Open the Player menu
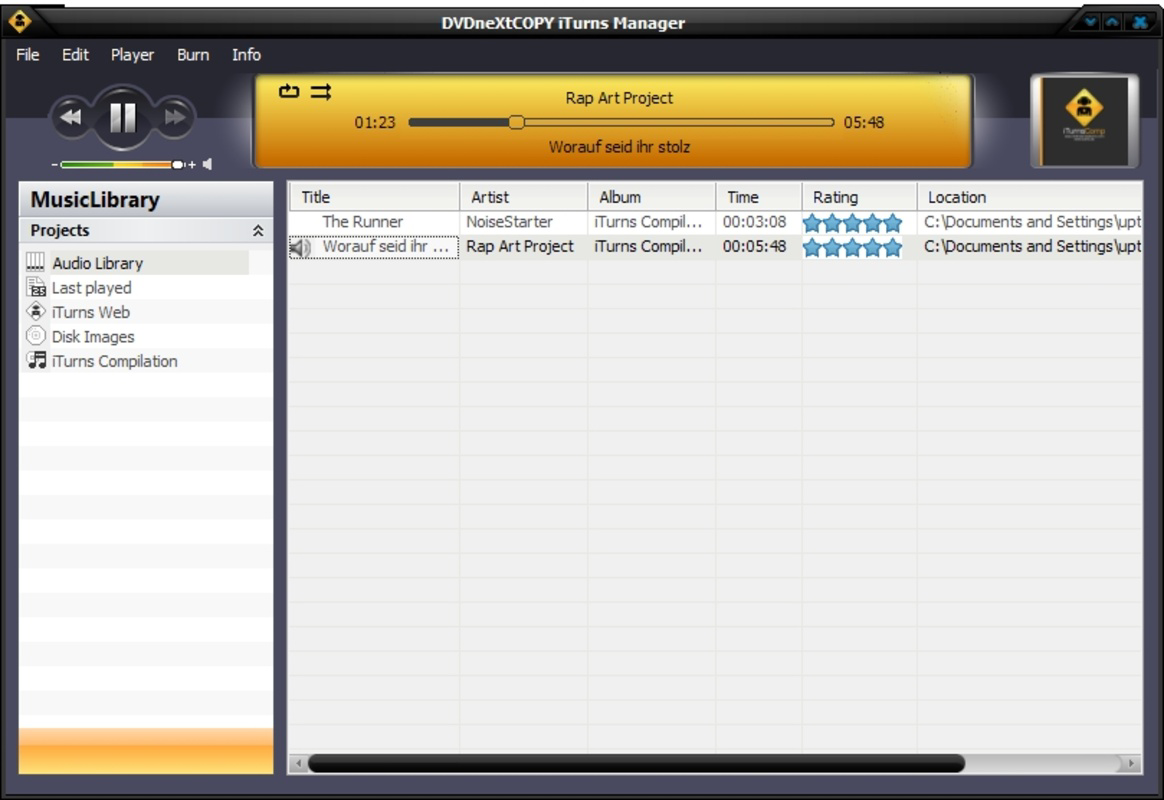The height and width of the screenshot is (800, 1164). 132,55
